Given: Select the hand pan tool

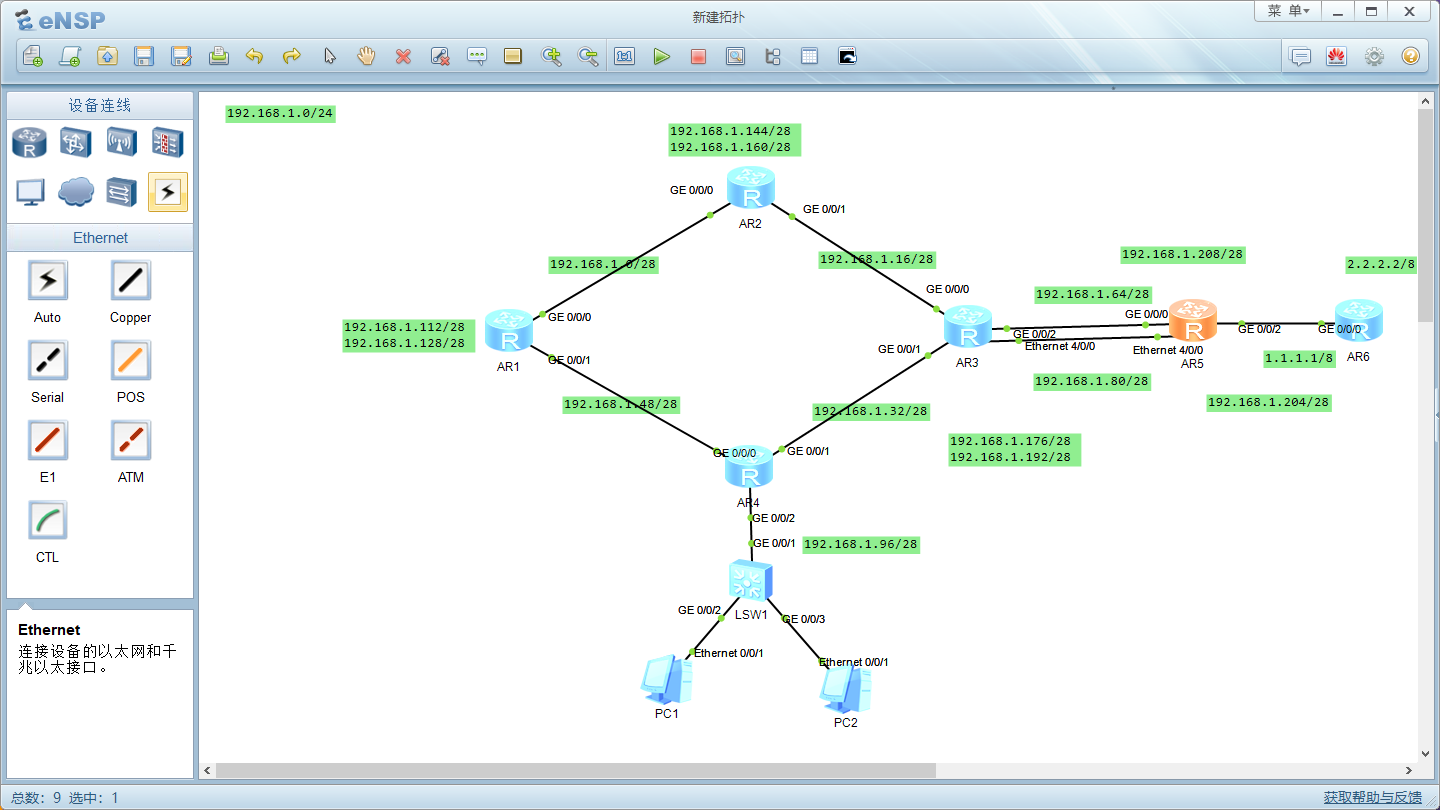Looking at the screenshot, I should (x=366, y=57).
